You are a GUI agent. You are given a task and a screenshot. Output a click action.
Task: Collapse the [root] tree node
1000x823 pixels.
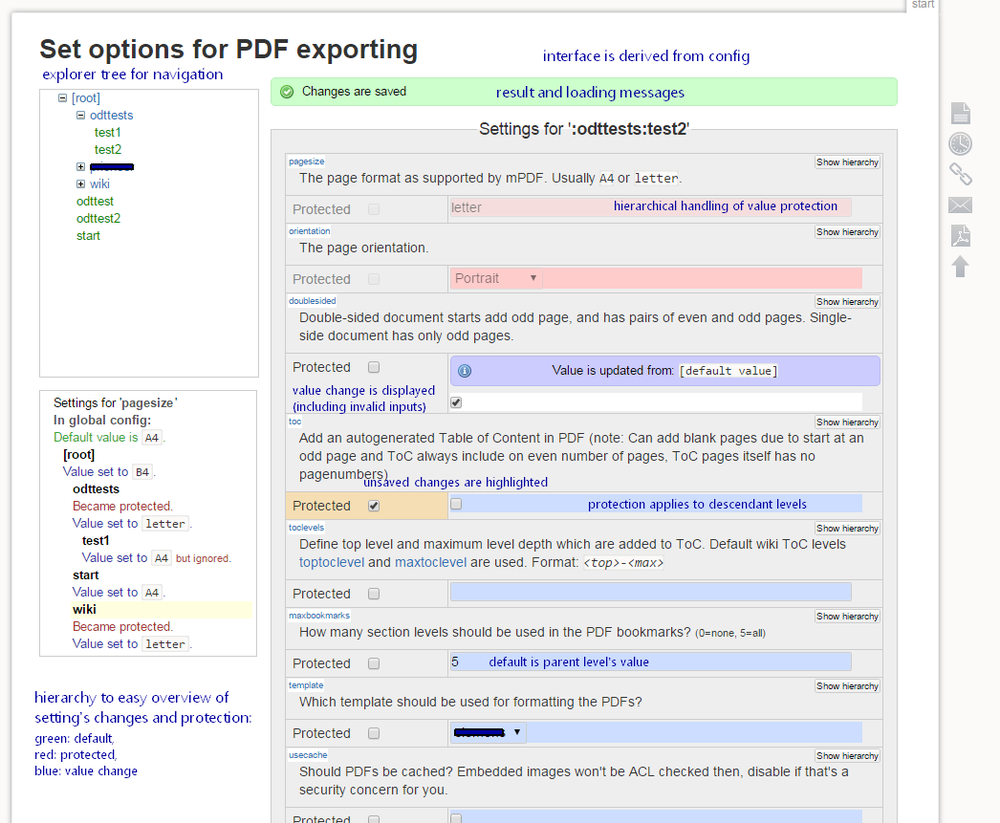[62, 98]
